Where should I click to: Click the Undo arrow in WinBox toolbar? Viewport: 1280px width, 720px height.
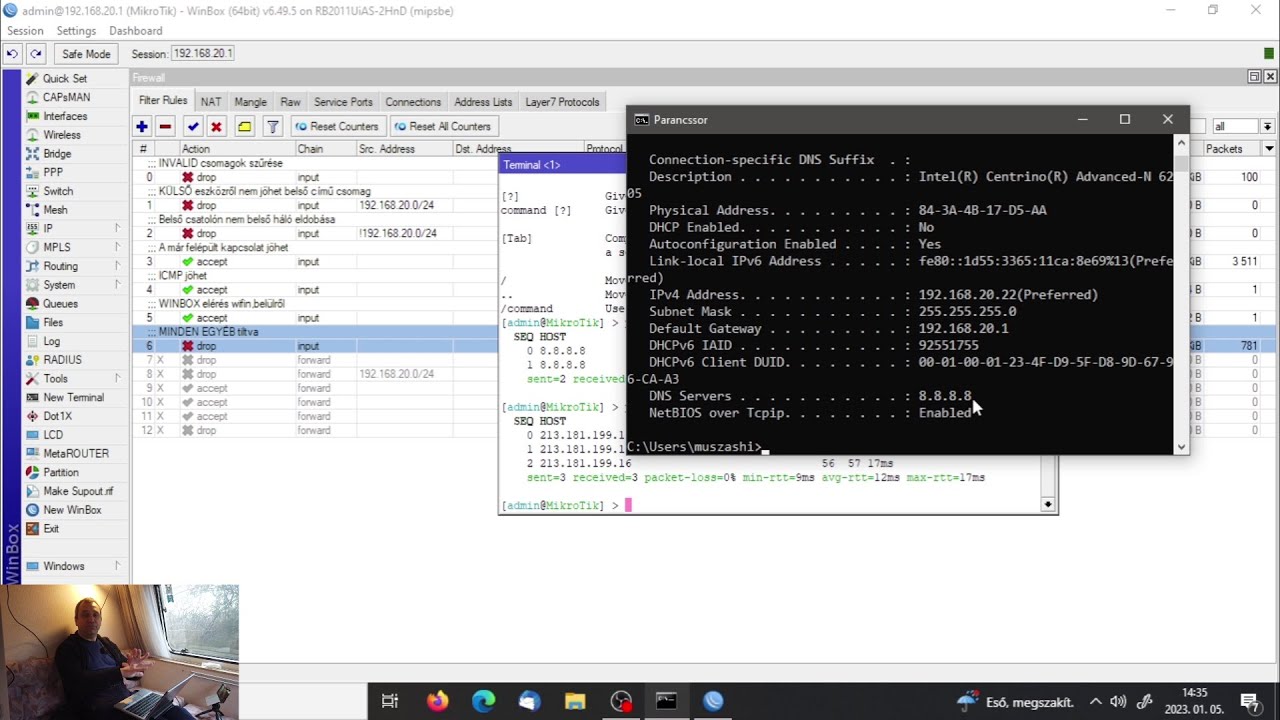click(13, 54)
